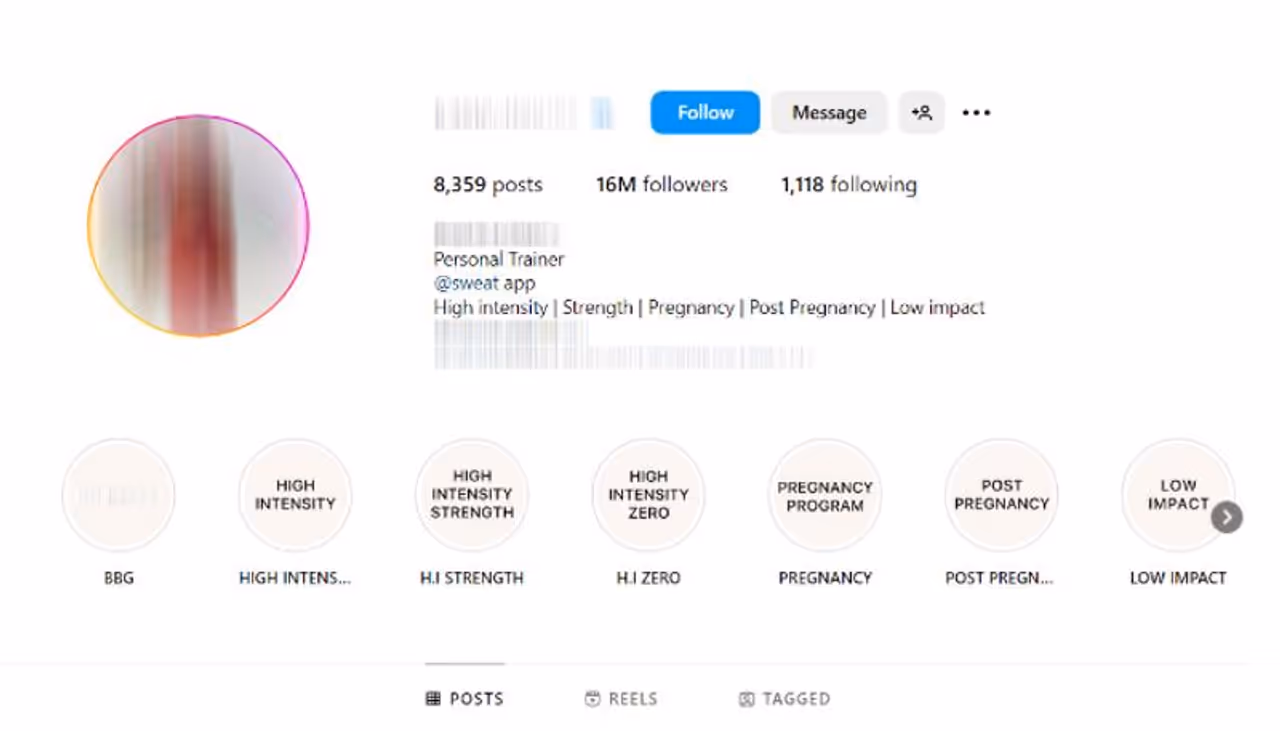Viewport: 1280px width, 731px height.
Task: Switch to the Reels tab
Action: [622, 699]
